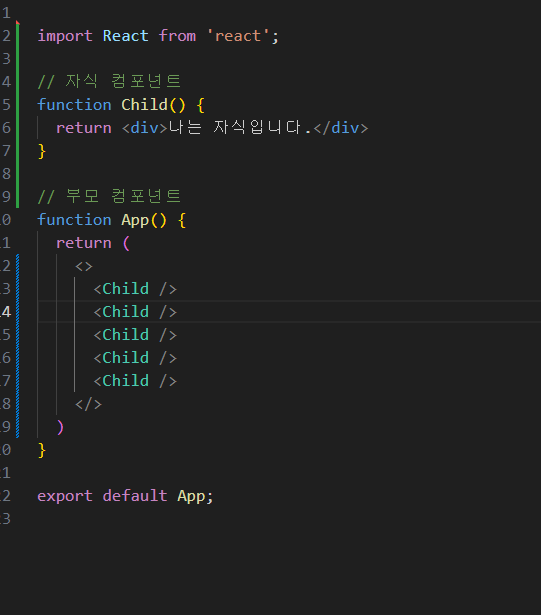Click the opening fragment '<>'
The image size is (541, 615).
click(x=84, y=266)
